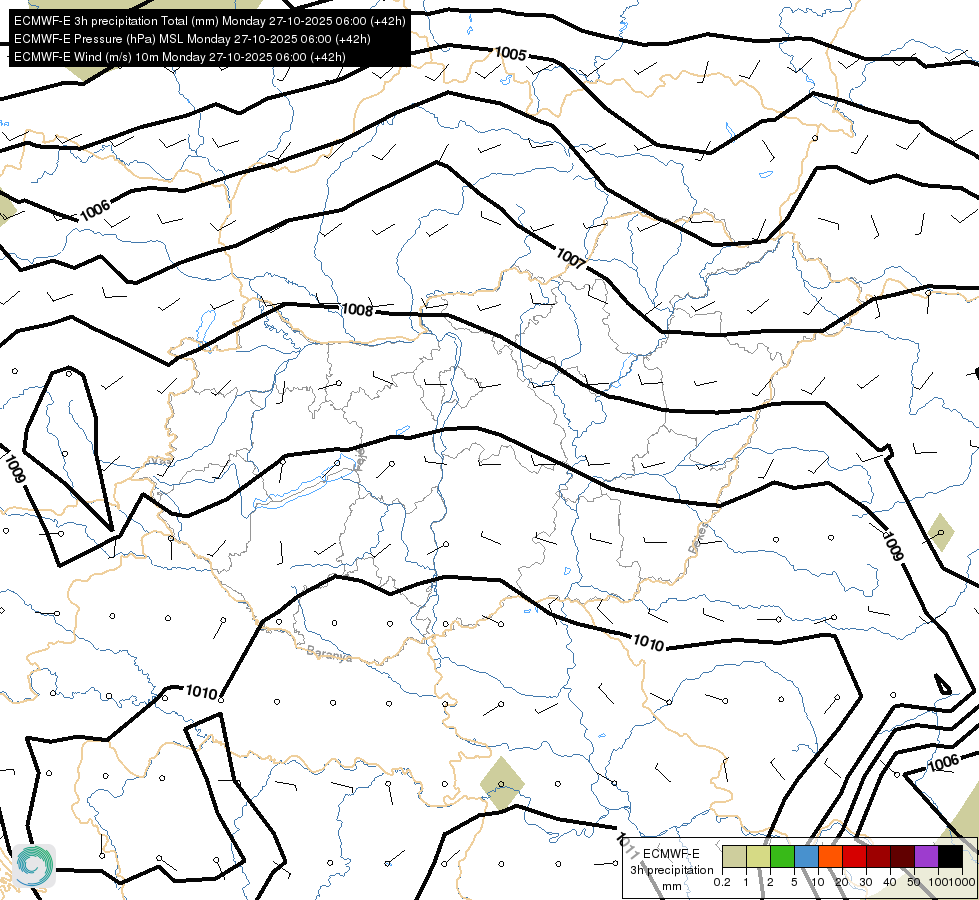This screenshot has height=900, width=979.
Task: Click the black 100 mm legend swatch
Action: pyautogui.click(x=951, y=857)
